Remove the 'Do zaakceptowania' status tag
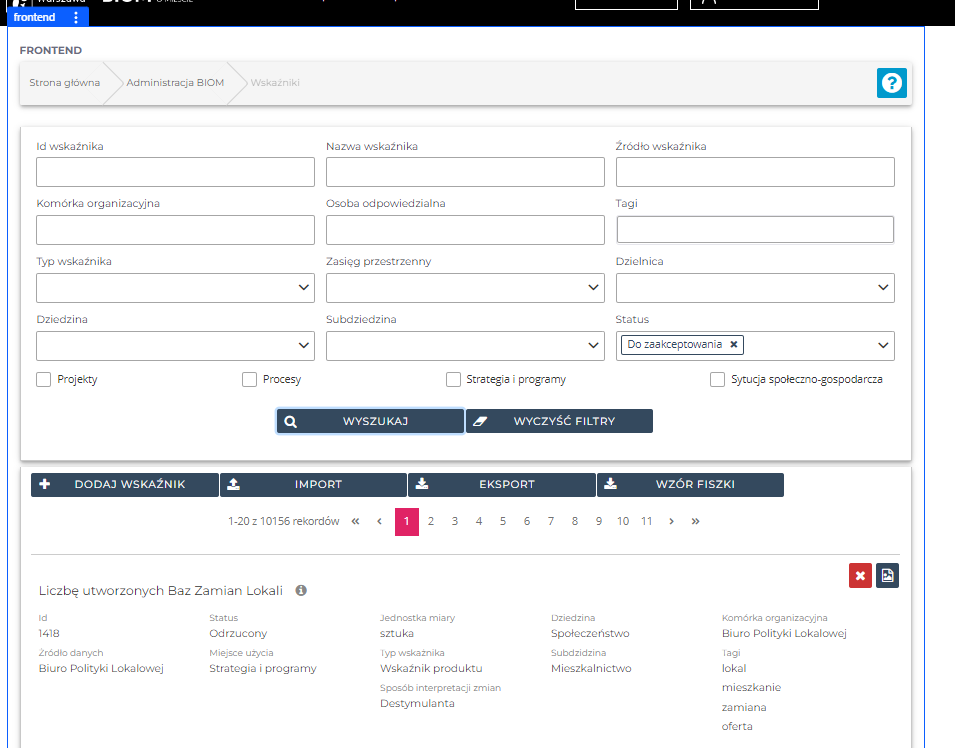 pos(734,345)
